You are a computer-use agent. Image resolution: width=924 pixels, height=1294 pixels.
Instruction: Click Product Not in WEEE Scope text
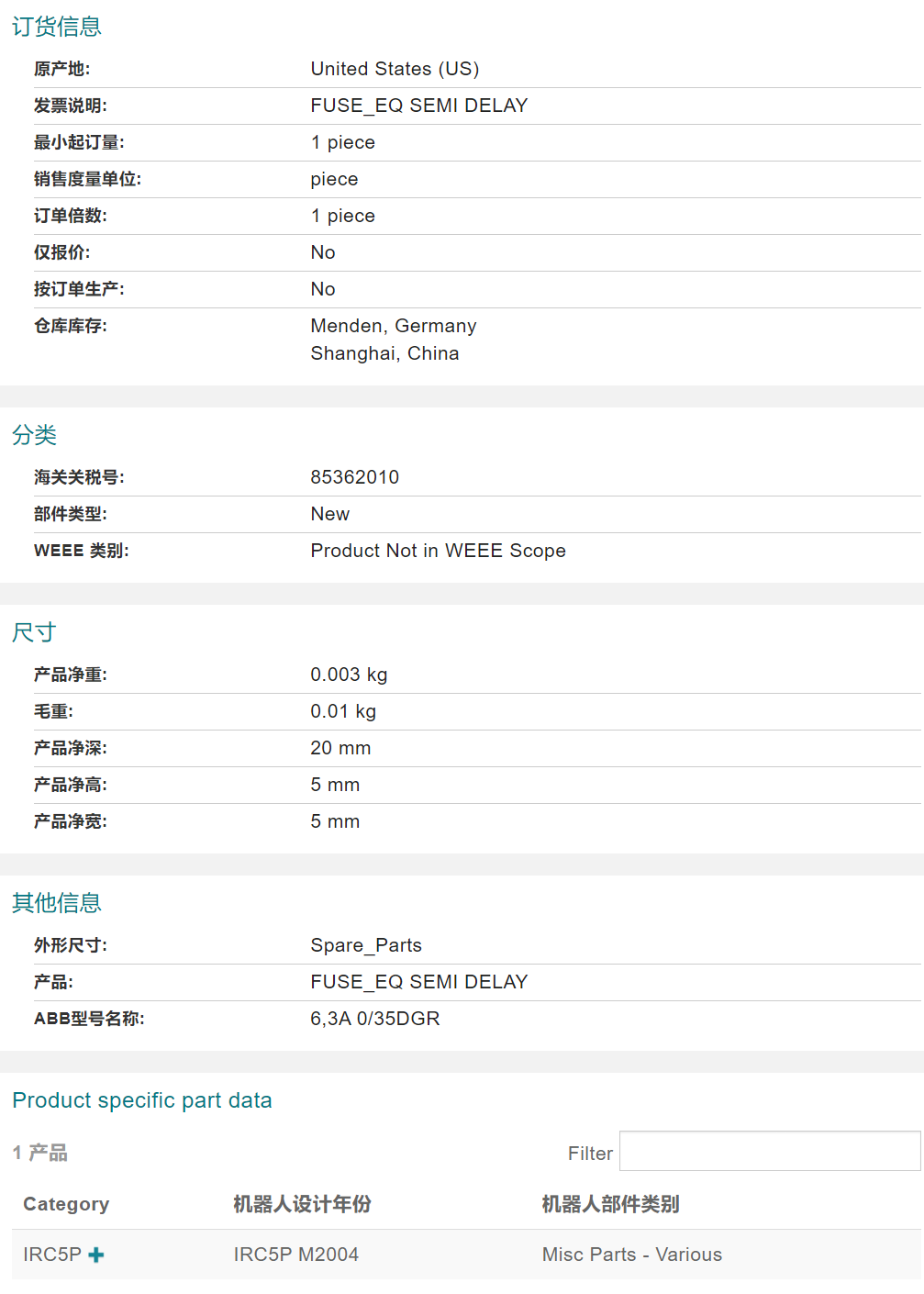pos(438,551)
